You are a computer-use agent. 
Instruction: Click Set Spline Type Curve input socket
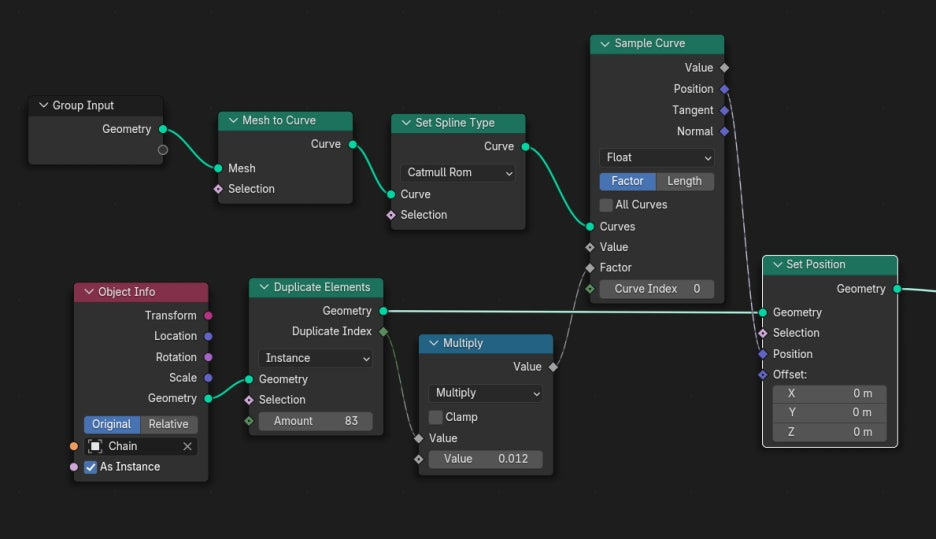[391, 195]
